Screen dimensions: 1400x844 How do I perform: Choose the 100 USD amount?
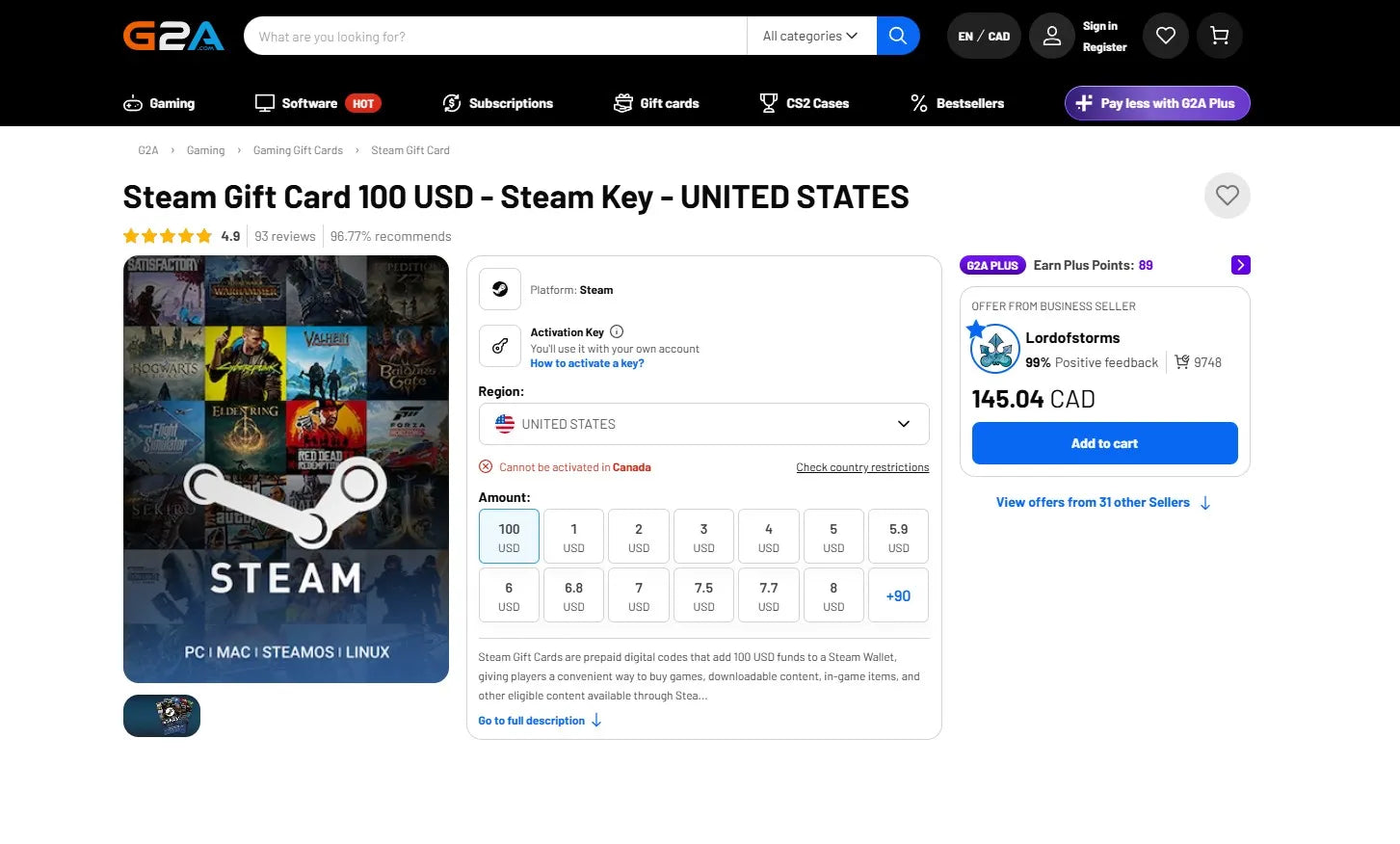(509, 537)
